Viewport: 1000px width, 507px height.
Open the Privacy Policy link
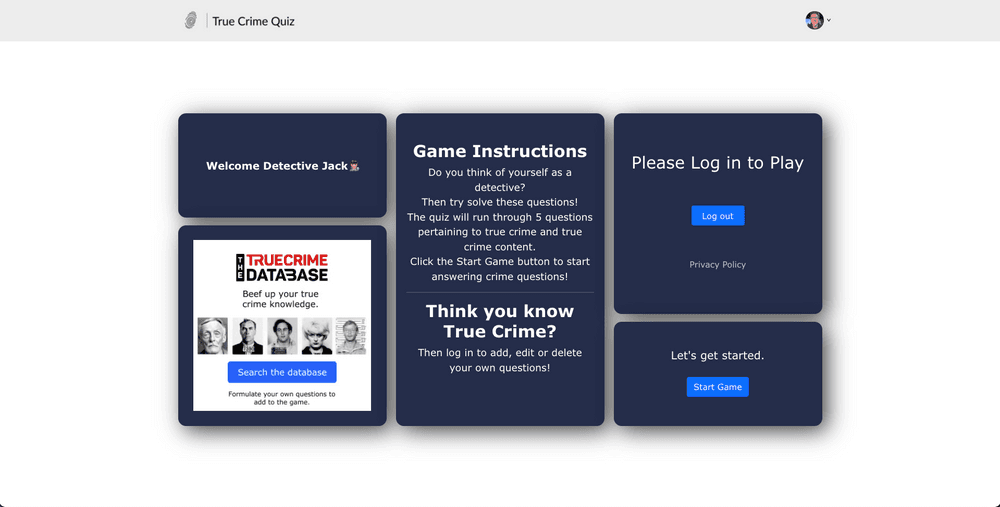click(x=717, y=265)
